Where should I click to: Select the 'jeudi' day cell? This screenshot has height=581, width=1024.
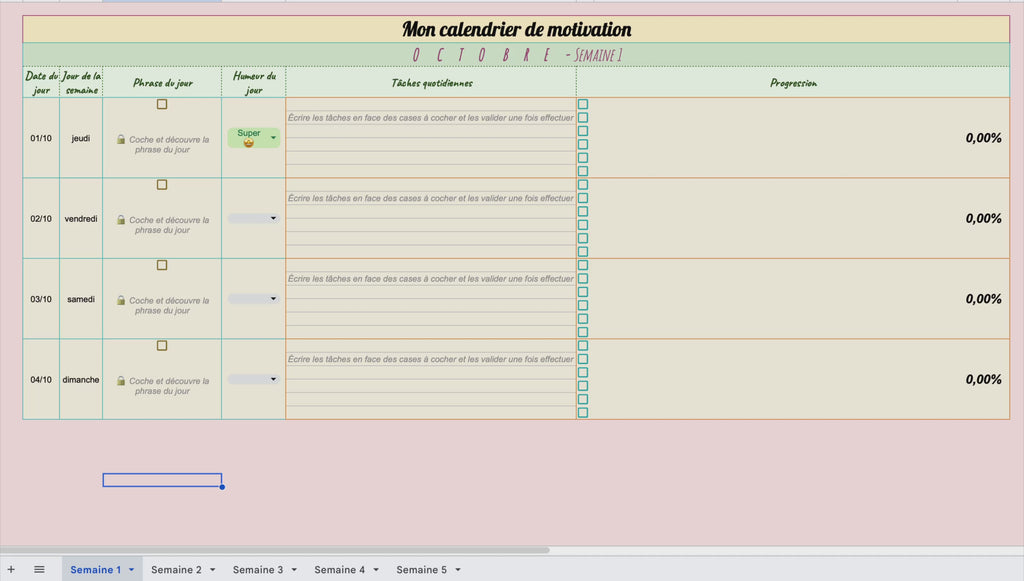pos(81,138)
